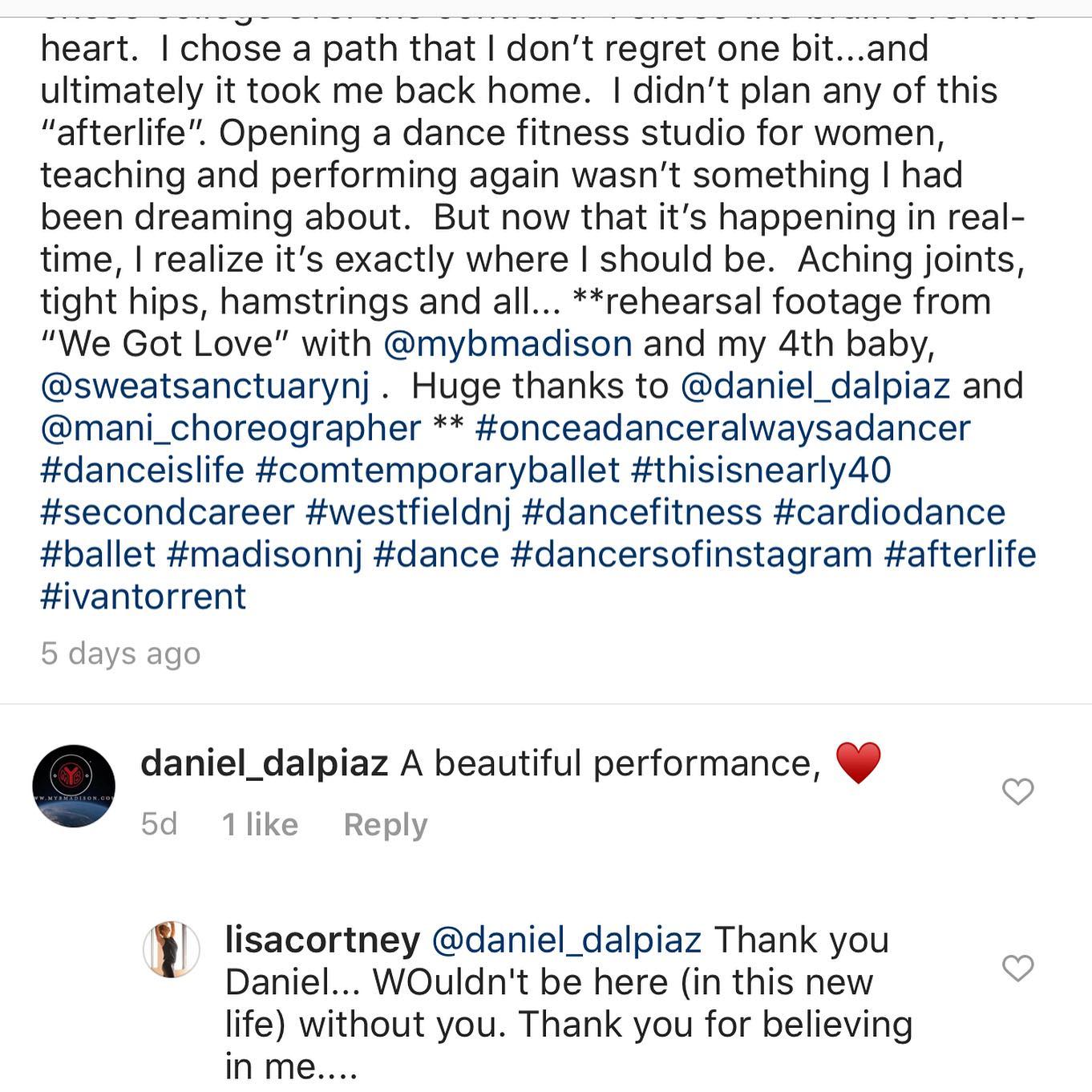Open daniel_dalpiaz's profile picture
The height and width of the screenshot is (1092, 1092).
pos(74,786)
